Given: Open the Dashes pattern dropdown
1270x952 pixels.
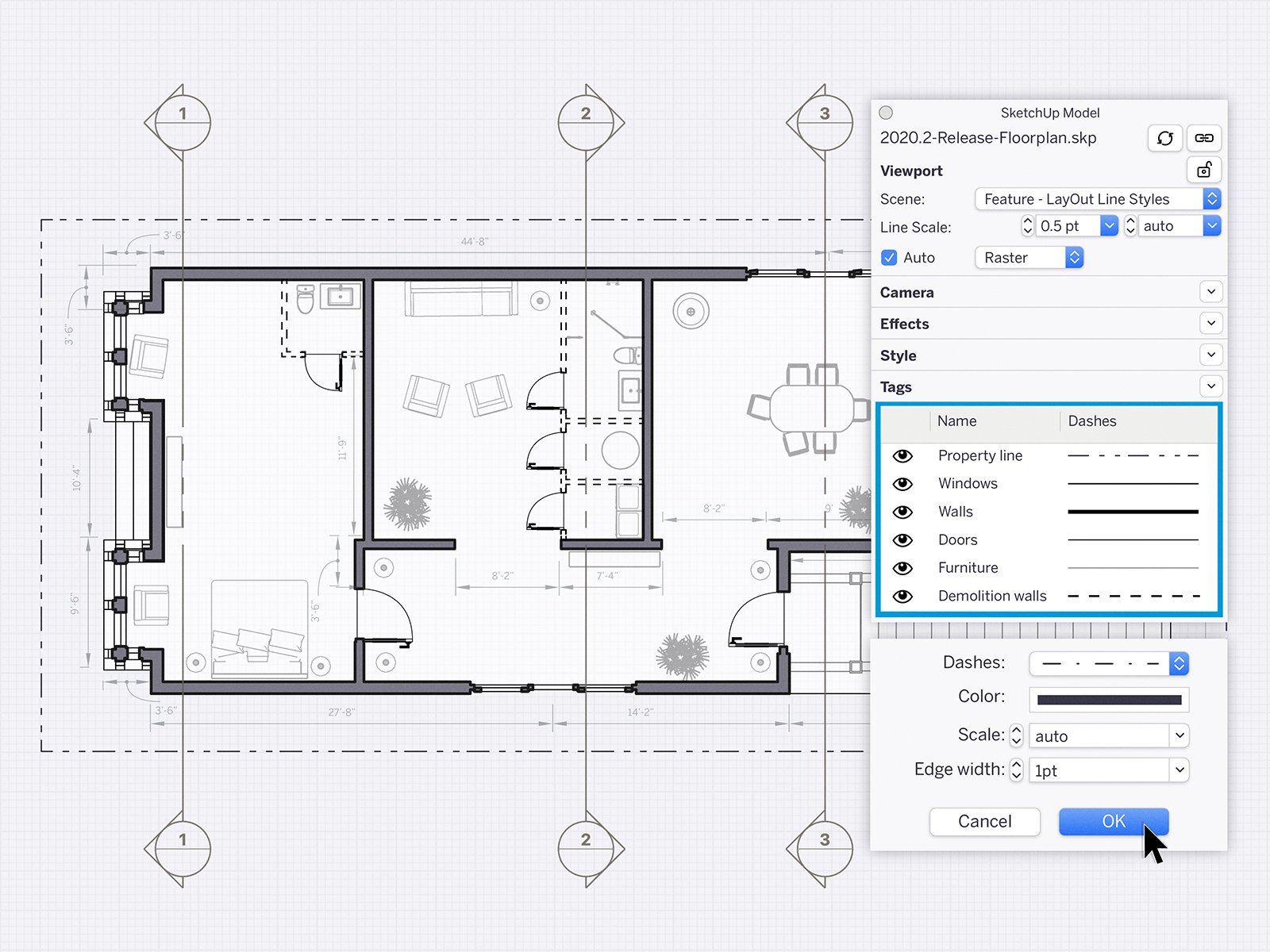Looking at the screenshot, I should tap(1179, 663).
